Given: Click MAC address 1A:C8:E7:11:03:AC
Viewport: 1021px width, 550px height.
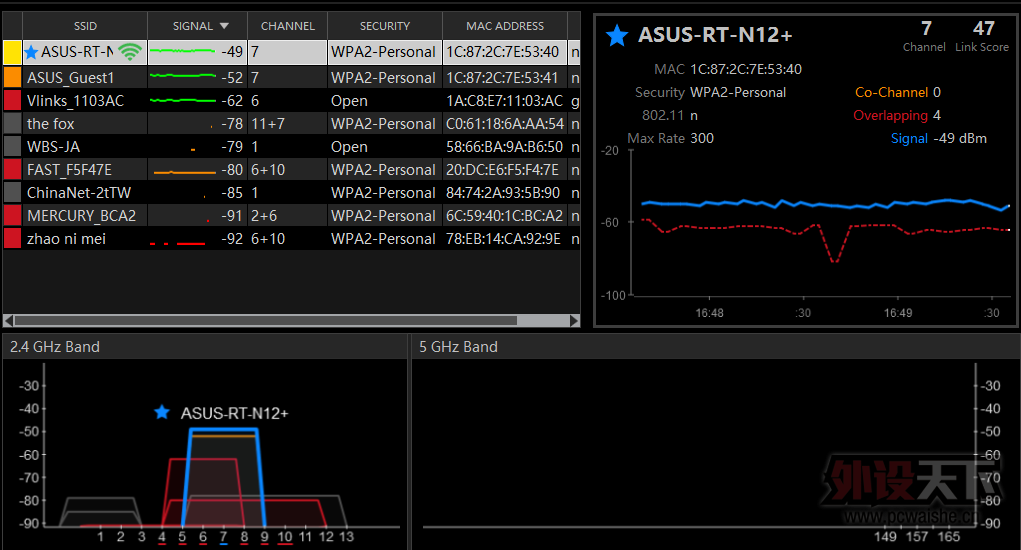Looking at the screenshot, I should (x=504, y=100).
